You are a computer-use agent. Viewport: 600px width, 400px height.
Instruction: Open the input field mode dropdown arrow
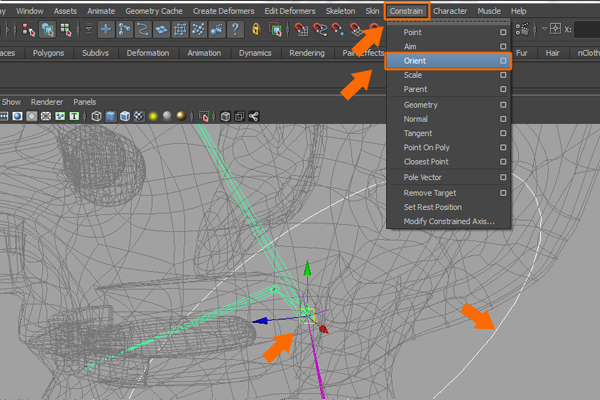545,29
